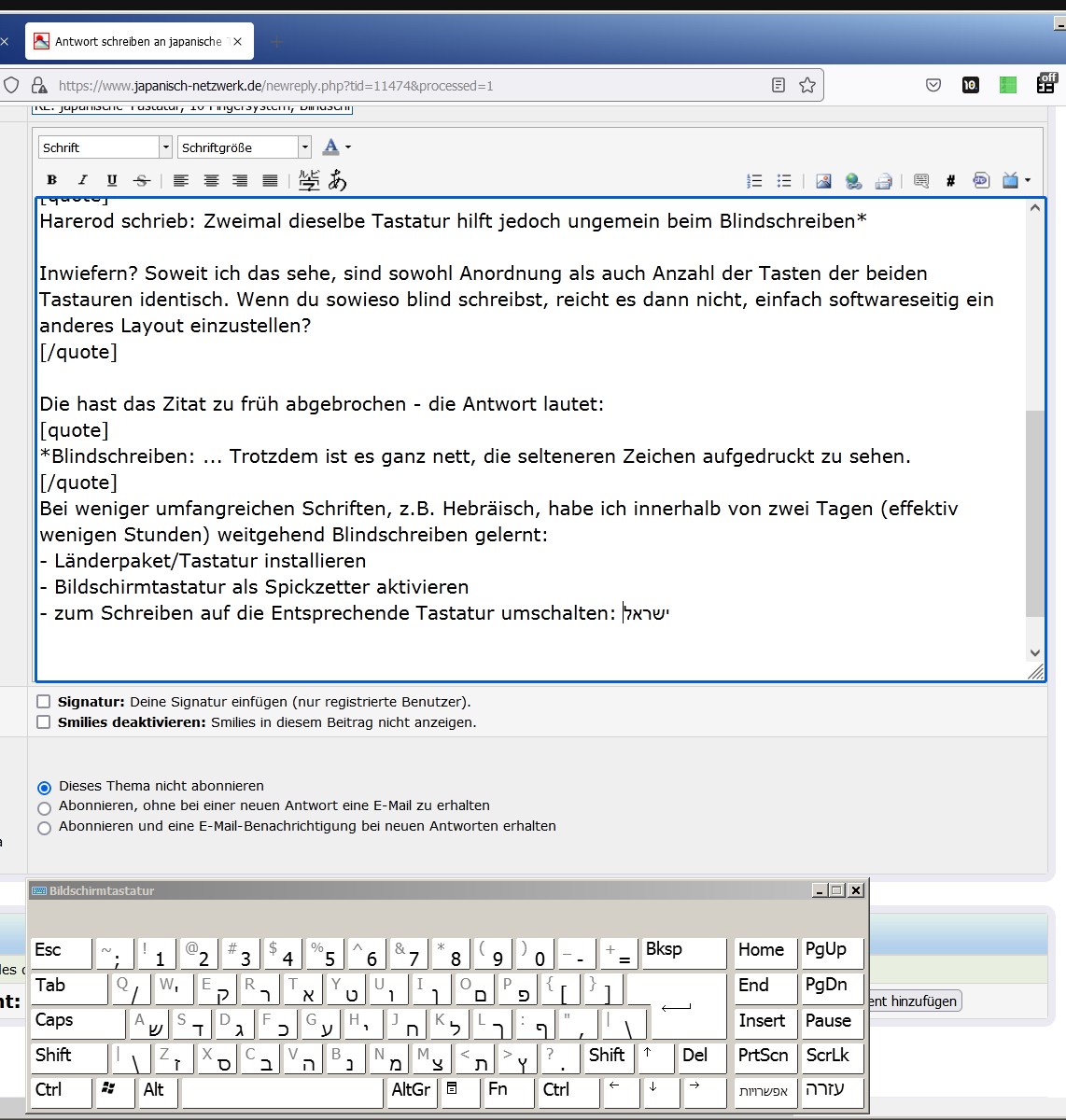Open the extension showing 'off' badge

(1046, 83)
